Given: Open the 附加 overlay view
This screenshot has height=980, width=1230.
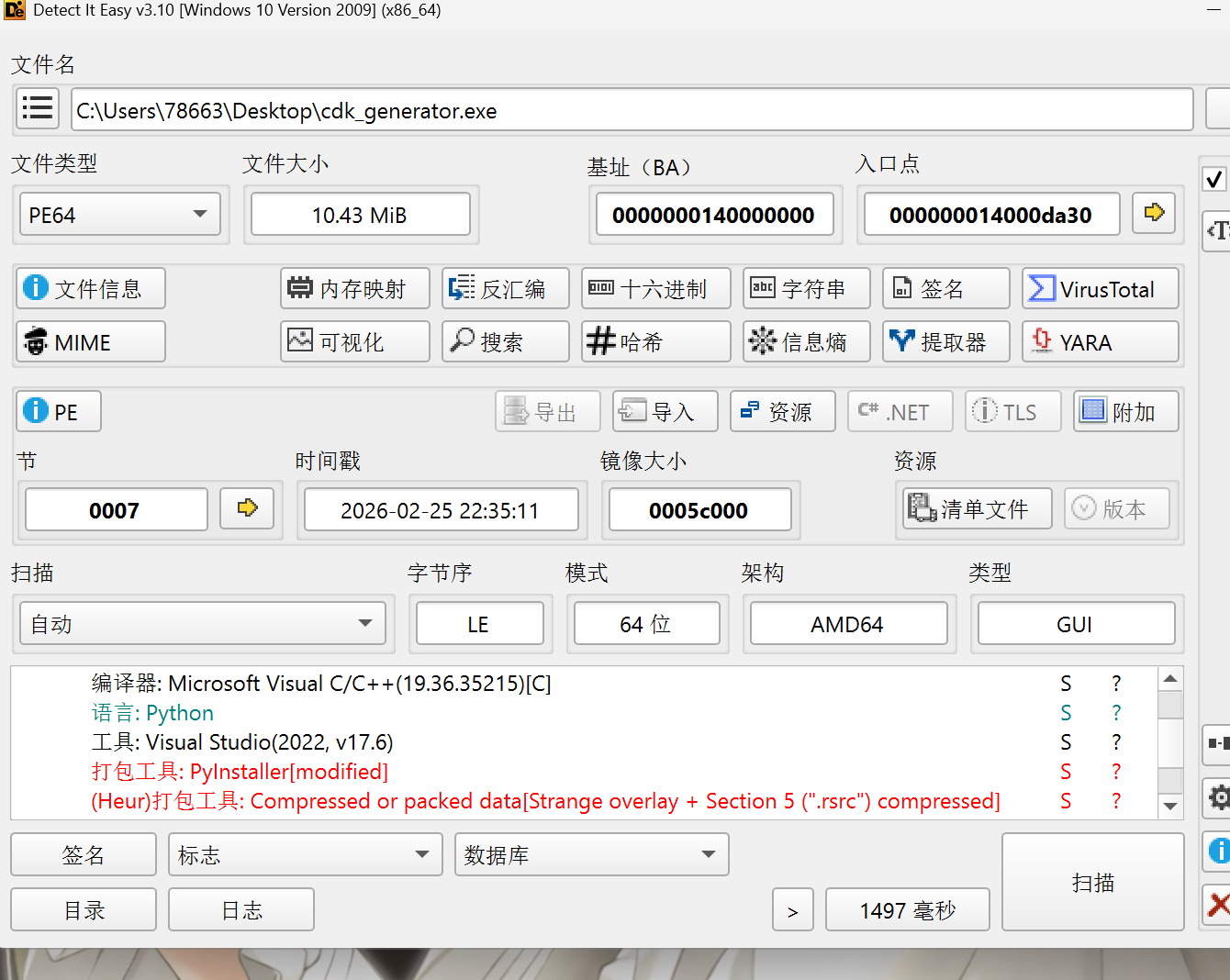Looking at the screenshot, I should 1126,411.
